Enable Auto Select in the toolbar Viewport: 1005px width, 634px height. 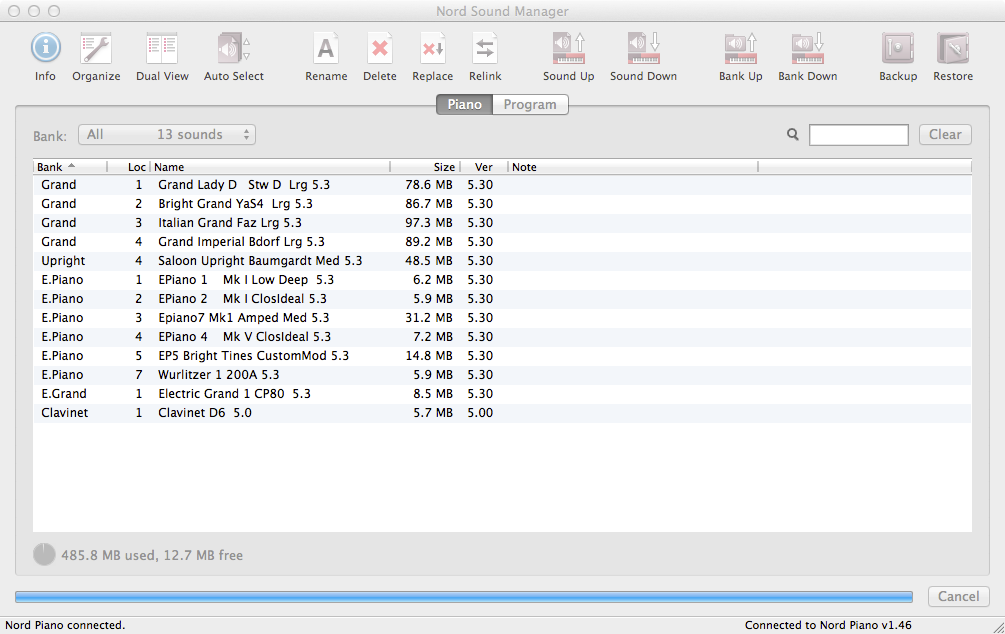pos(233,49)
